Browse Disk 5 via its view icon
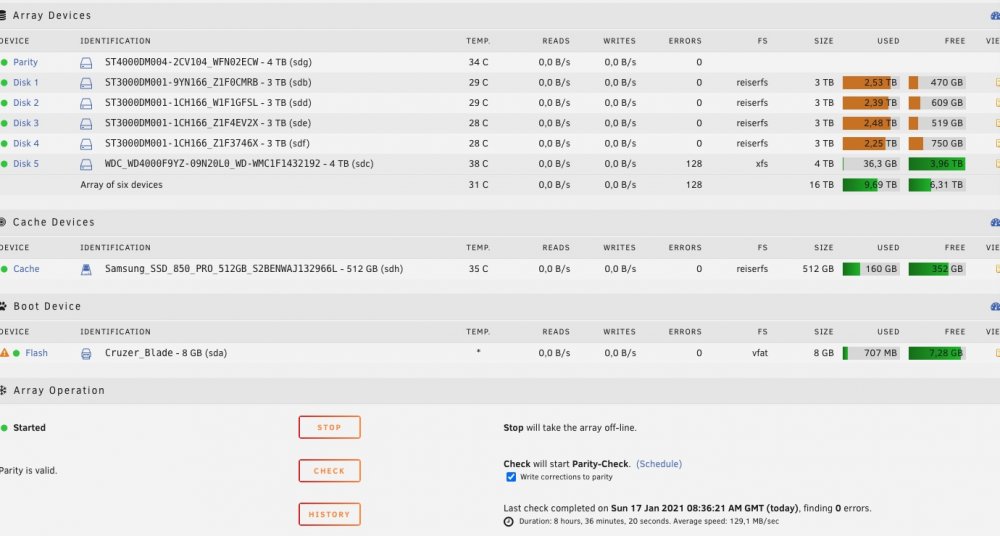Image resolution: width=1000 pixels, height=536 pixels. coord(997,164)
